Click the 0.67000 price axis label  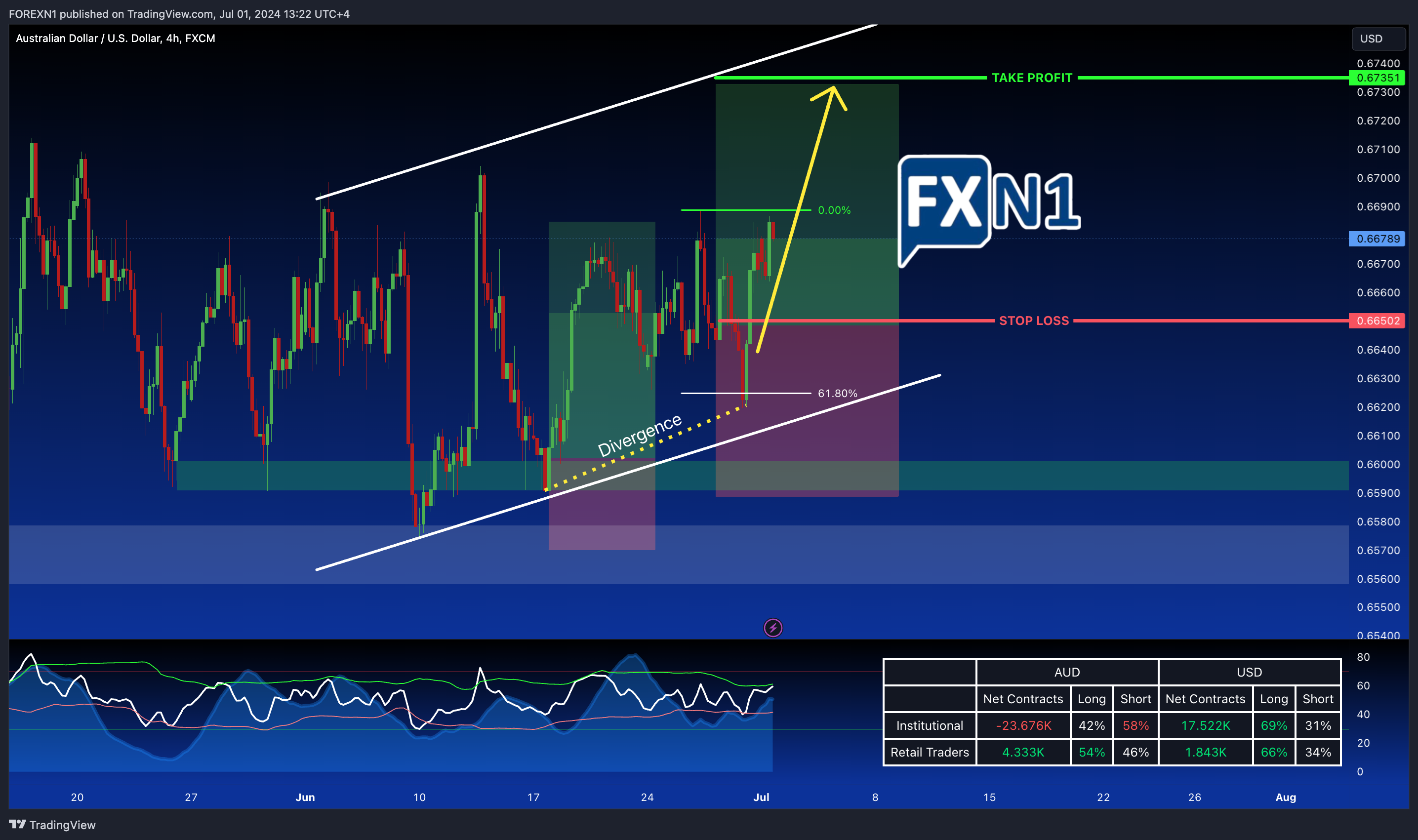pos(1378,178)
